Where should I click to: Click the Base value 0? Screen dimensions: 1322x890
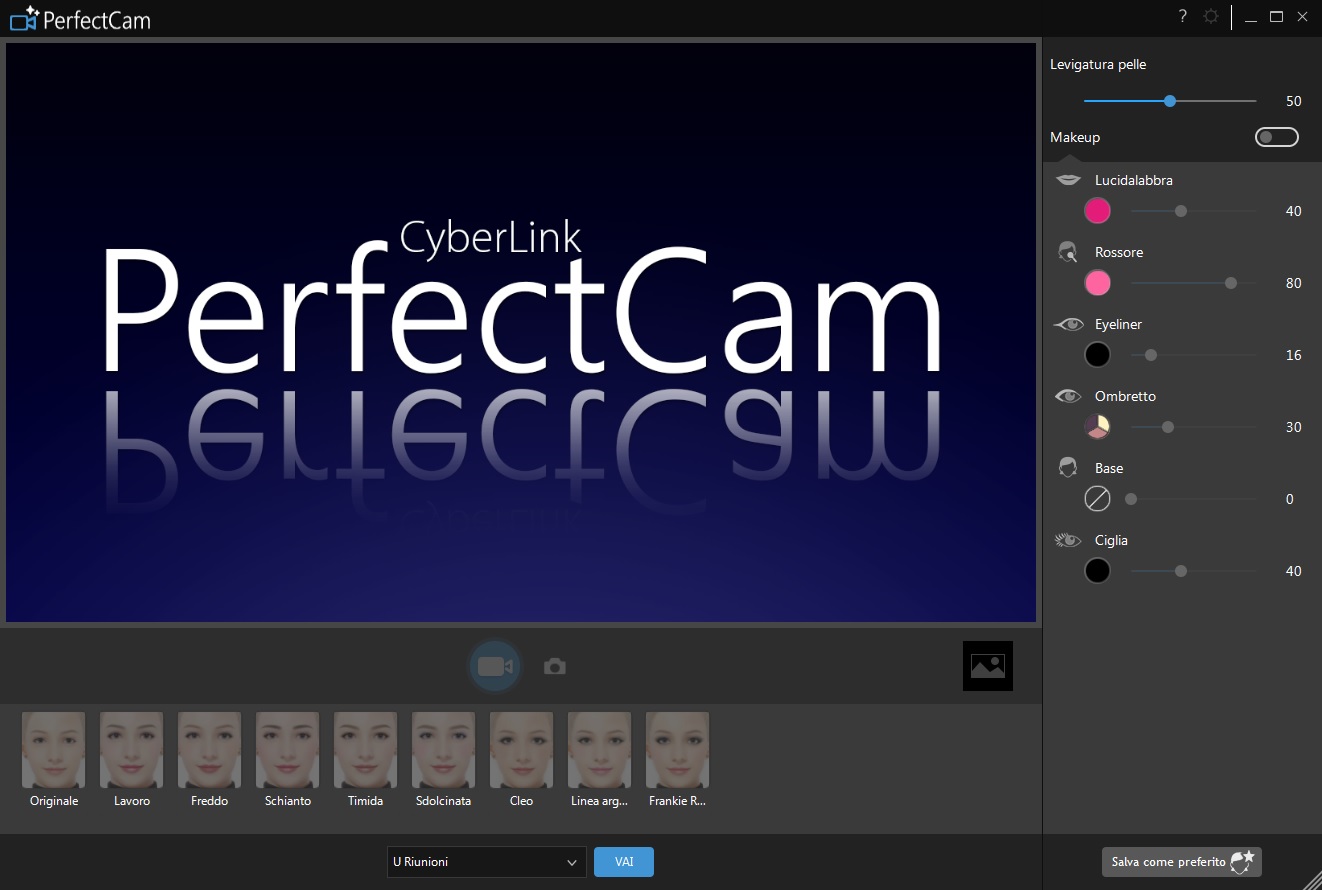click(x=1290, y=499)
